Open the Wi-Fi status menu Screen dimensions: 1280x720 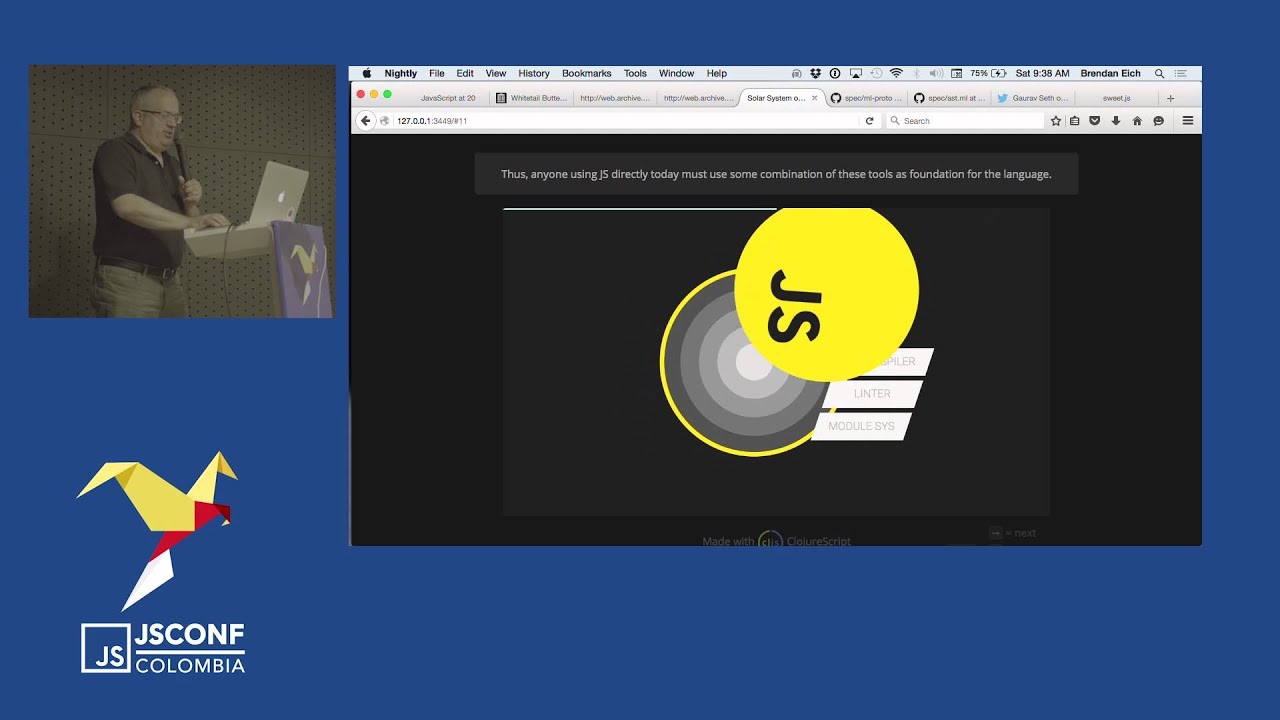pyautogui.click(x=896, y=73)
